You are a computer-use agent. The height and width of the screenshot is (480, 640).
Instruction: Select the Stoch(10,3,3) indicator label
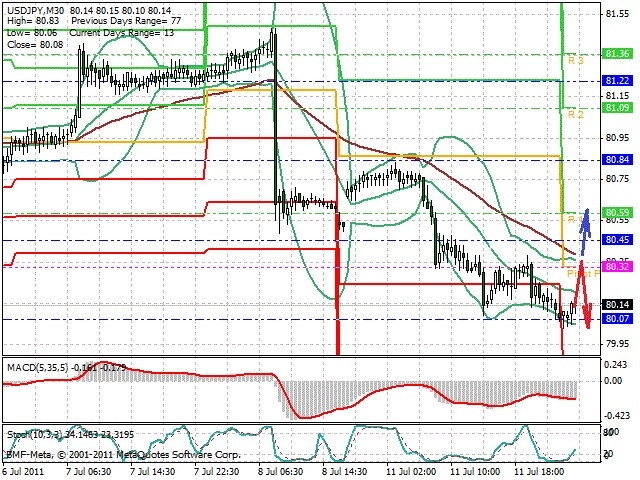coord(34,435)
